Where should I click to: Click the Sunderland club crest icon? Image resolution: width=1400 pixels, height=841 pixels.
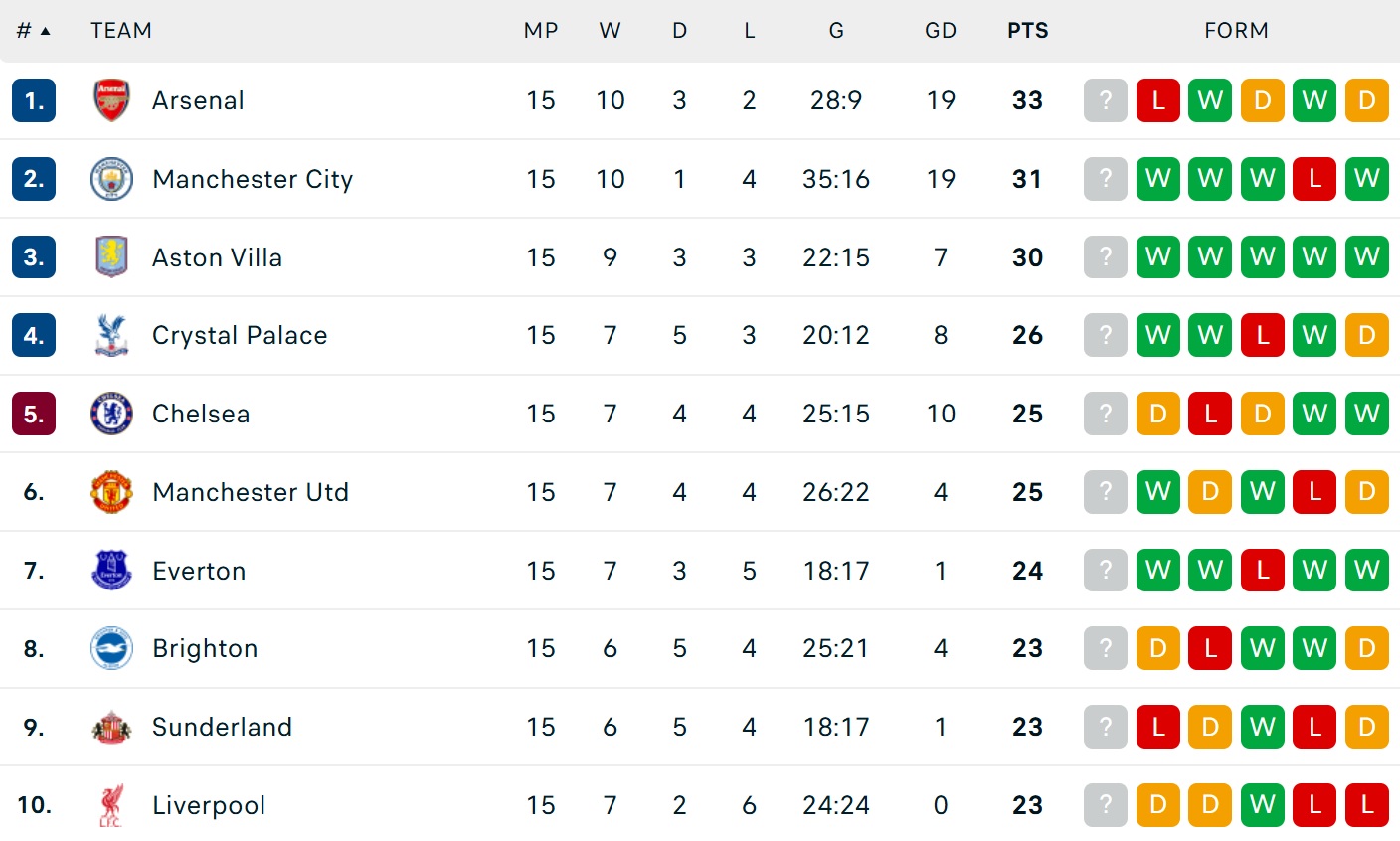(111, 727)
